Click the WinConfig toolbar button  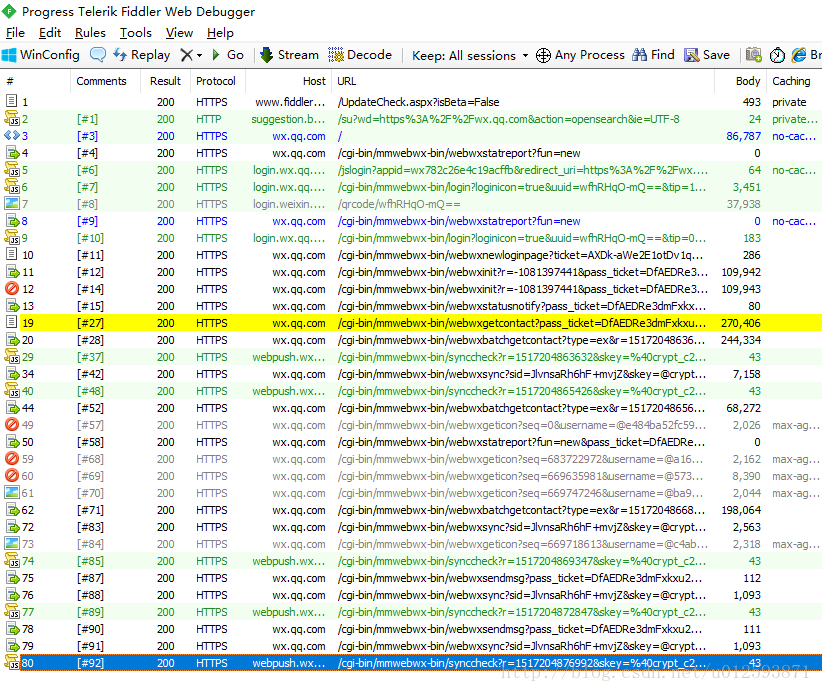[x=41, y=55]
